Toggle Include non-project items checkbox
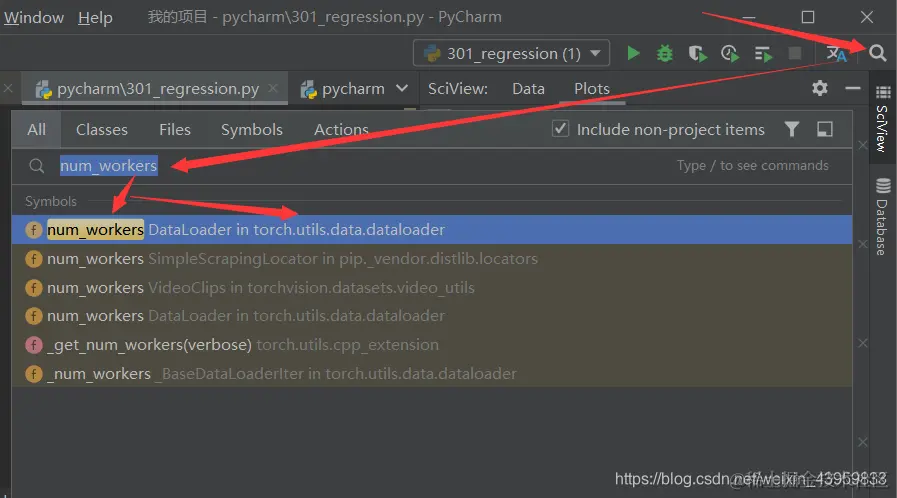Screen dimensions: 897x498 pos(560,129)
